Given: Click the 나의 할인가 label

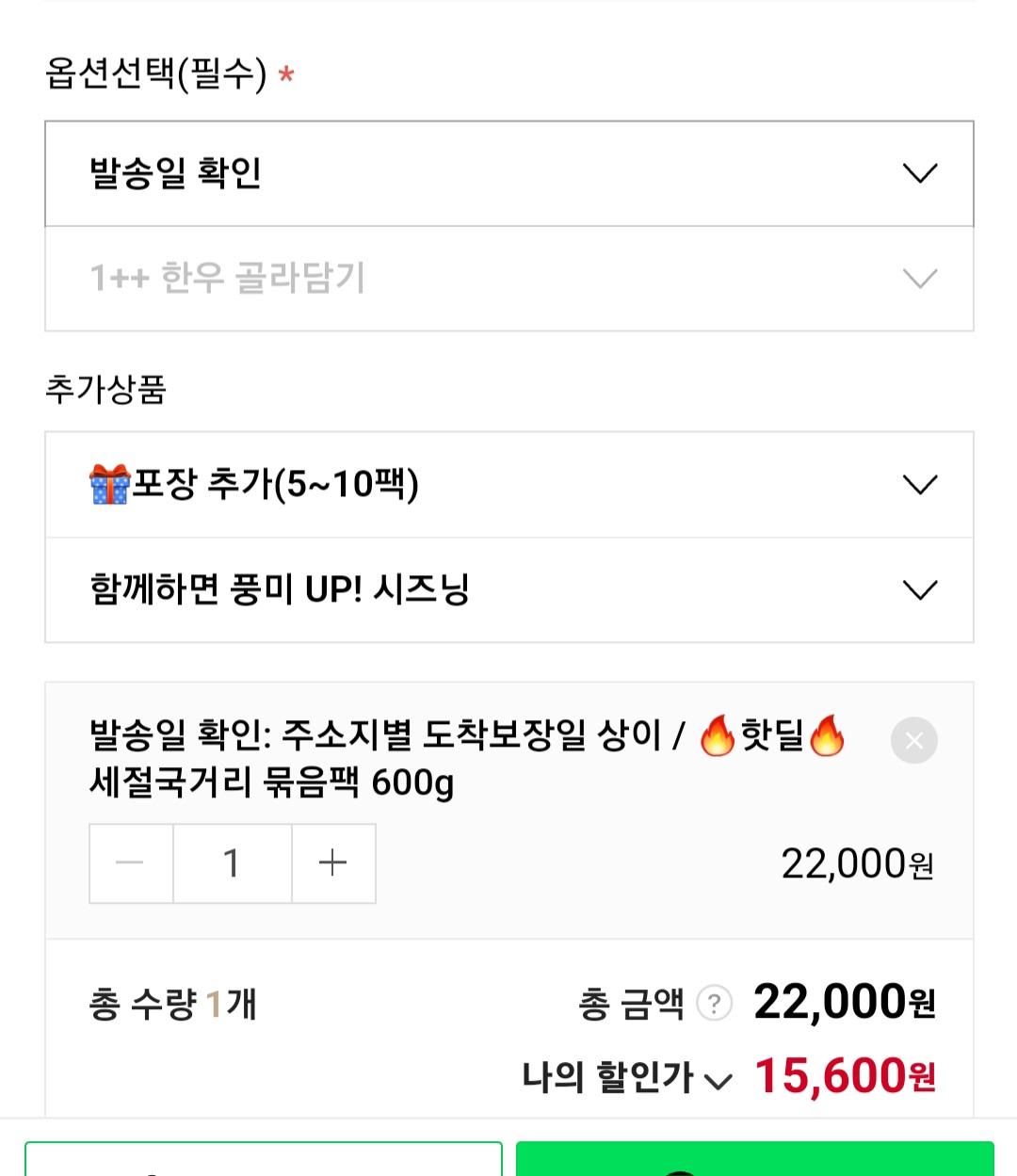Looking at the screenshot, I should (x=607, y=1077).
